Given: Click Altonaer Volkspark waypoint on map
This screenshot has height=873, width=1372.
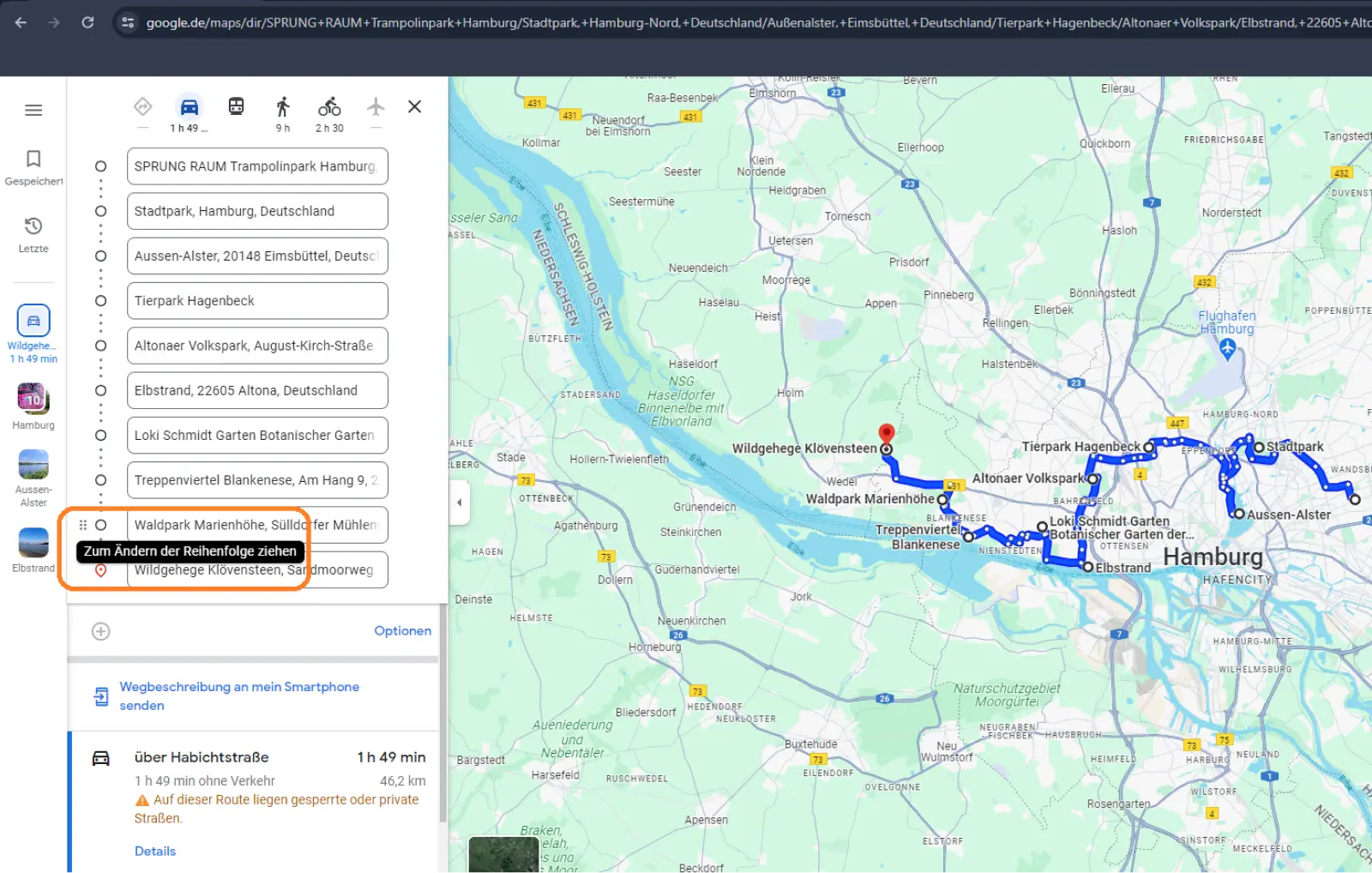Looking at the screenshot, I should [1092, 479].
